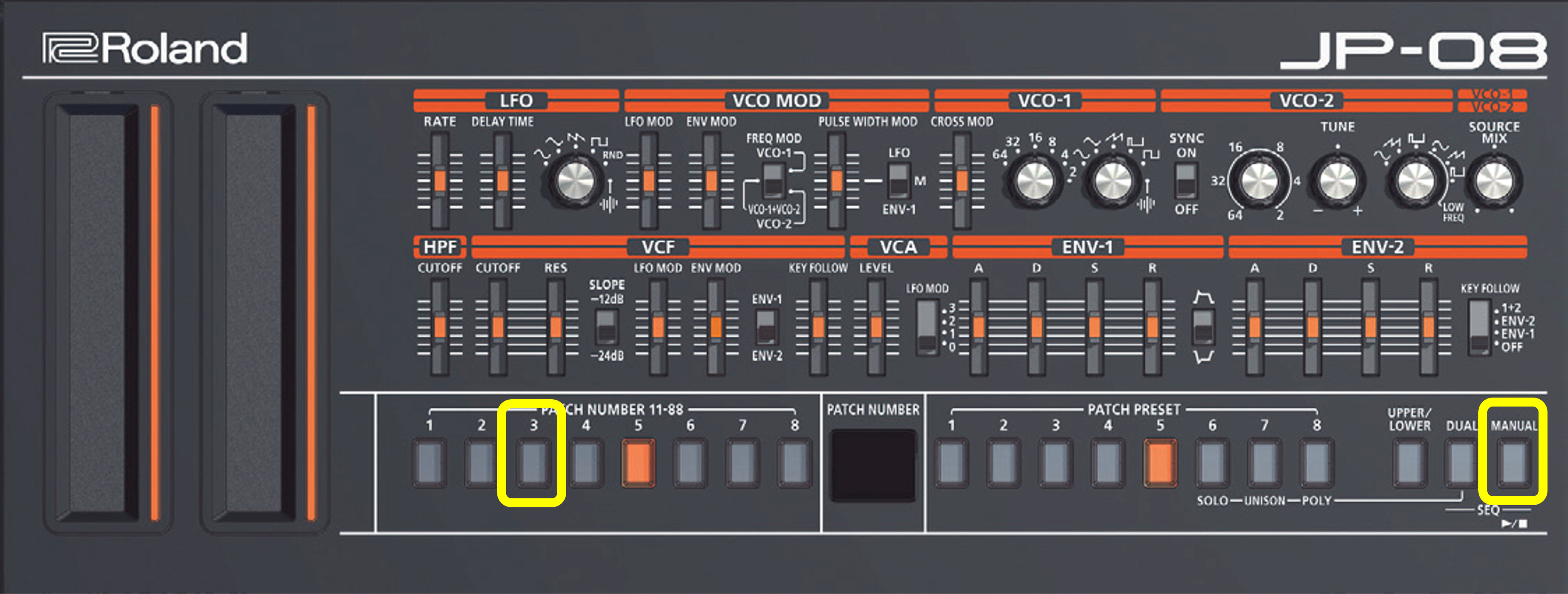The width and height of the screenshot is (1568, 594).
Task: Click the UPPER/LOWER button
Action: pos(1410,463)
